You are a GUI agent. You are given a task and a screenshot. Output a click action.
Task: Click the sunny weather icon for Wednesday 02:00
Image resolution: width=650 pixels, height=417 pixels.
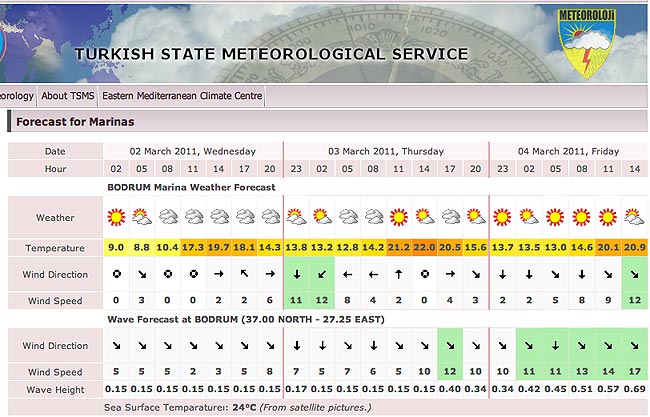click(x=116, y=217)
